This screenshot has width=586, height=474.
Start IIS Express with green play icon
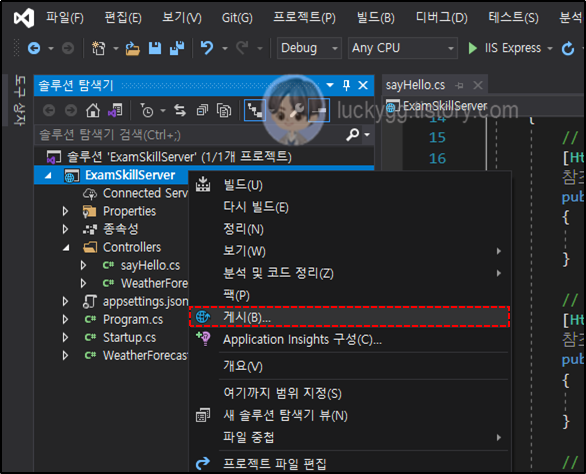472,48
